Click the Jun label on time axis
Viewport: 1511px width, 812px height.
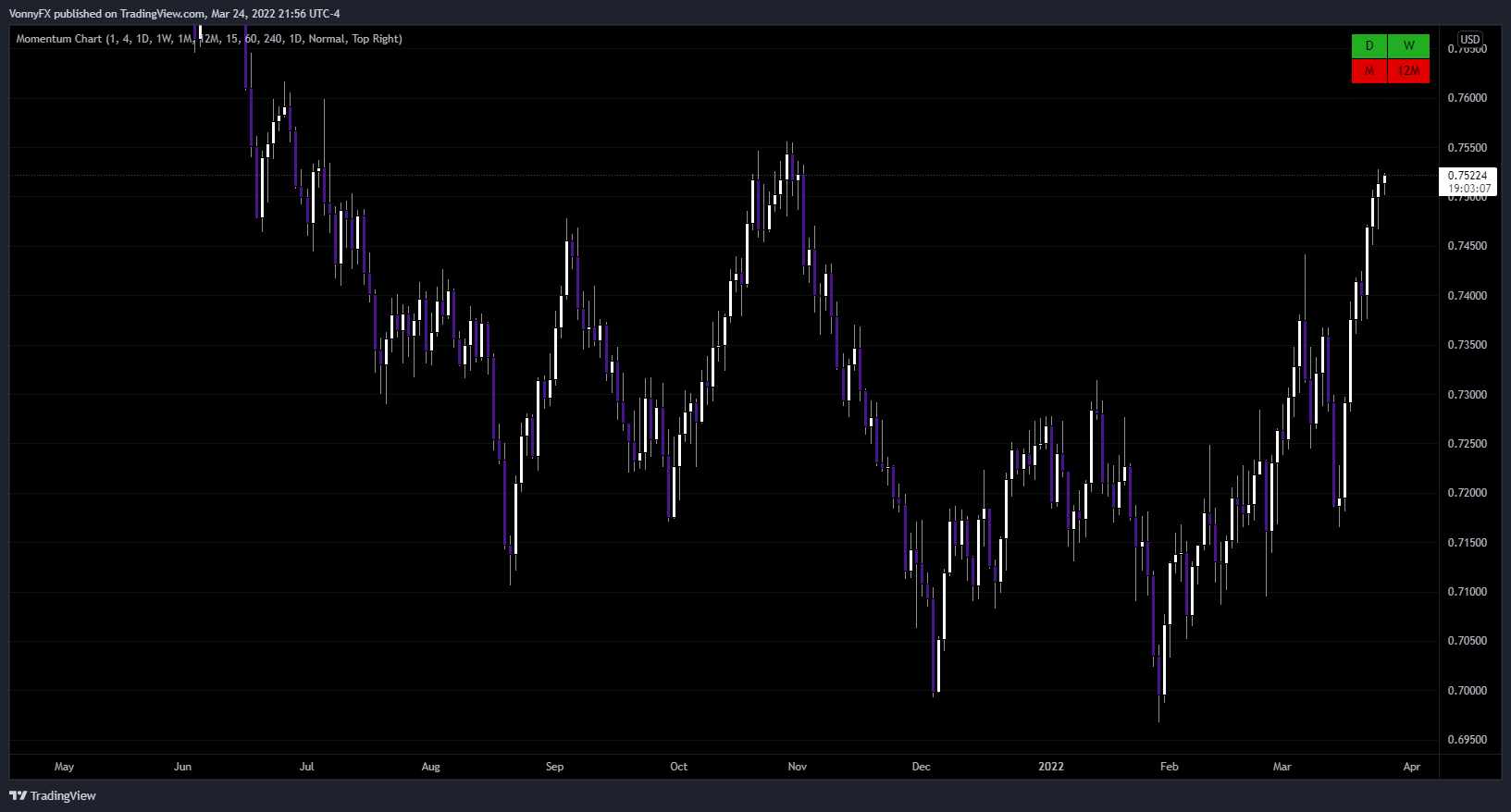(182, 767)
